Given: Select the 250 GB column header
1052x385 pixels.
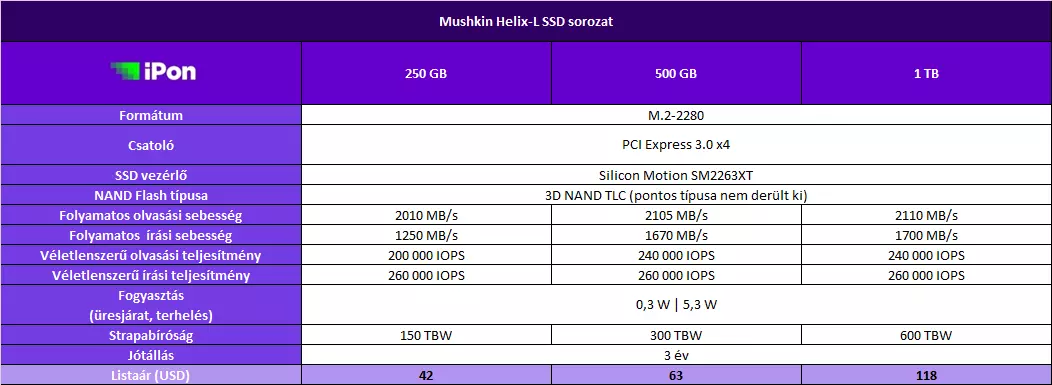Looking at the screenshot, I should [x=426, y=74].
